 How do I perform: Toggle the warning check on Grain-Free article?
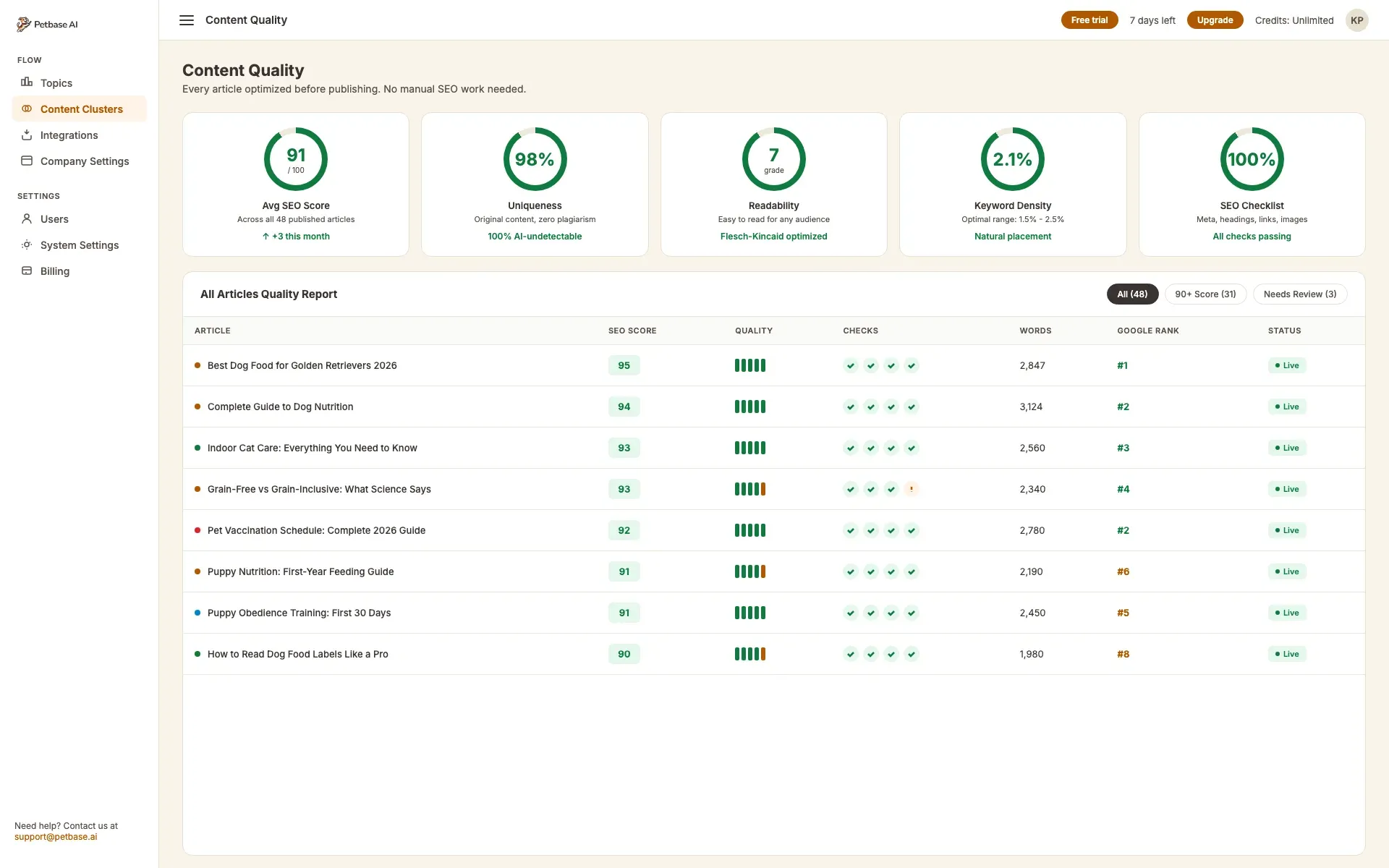pyautogui.click(x=912, y=489)
